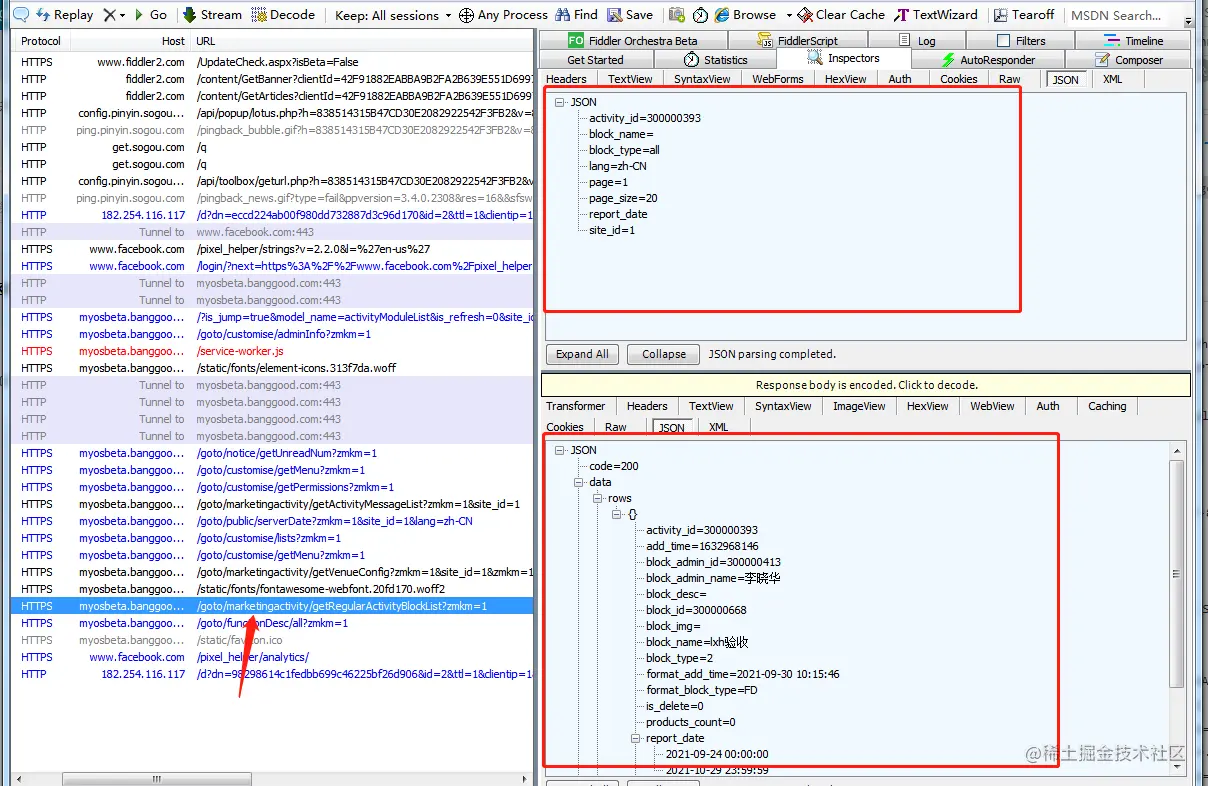Select the getUnreadNum session row
Viewport: 1208px width, 786px height.
coord(272,453)
